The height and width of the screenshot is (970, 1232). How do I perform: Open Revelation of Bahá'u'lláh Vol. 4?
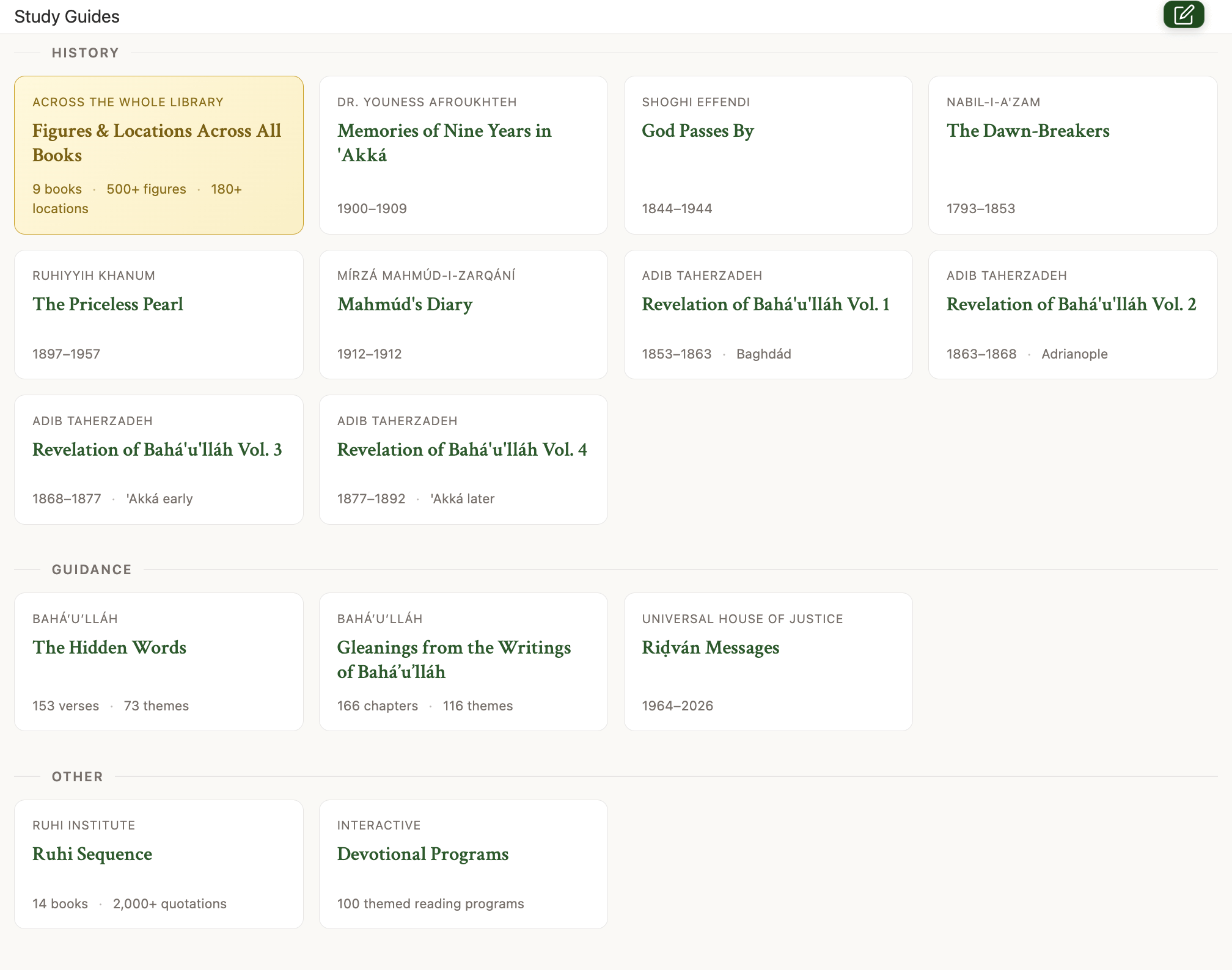pos(463,459)
